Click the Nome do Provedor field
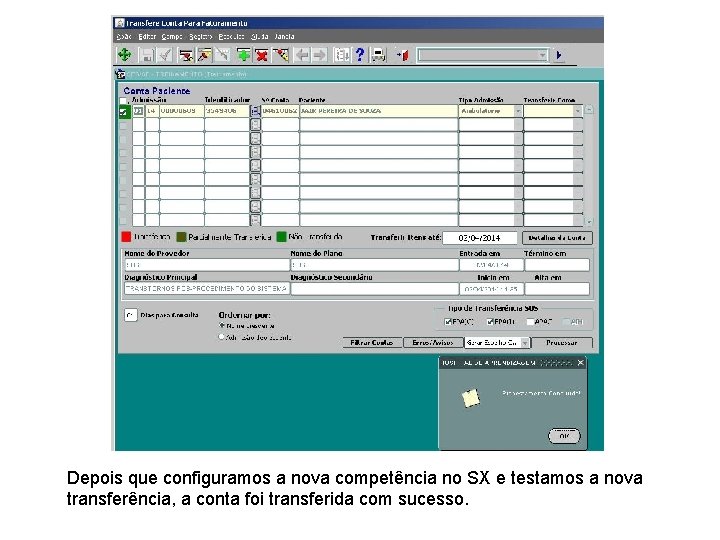The width and height of the screenshot is (720, 540). point(207,265)
